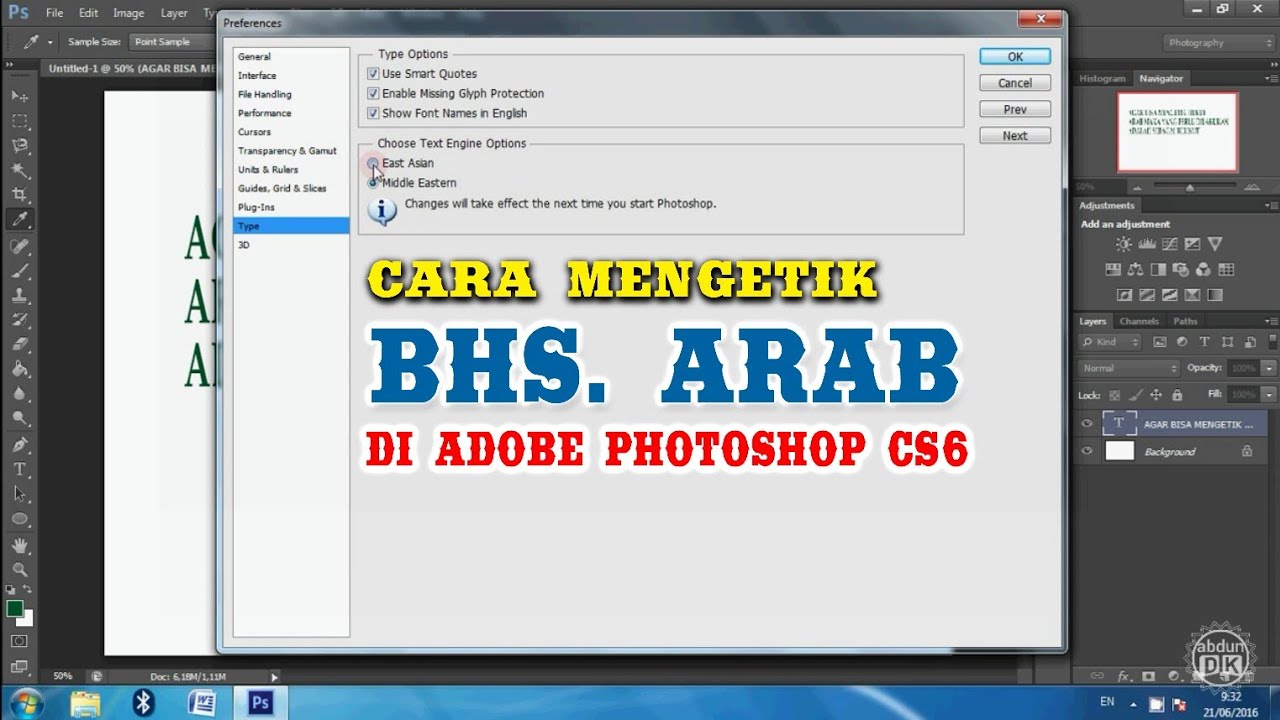Select the Rectangular Marquee tool
Screen dimensions: 1280x720
pos(19,121)
